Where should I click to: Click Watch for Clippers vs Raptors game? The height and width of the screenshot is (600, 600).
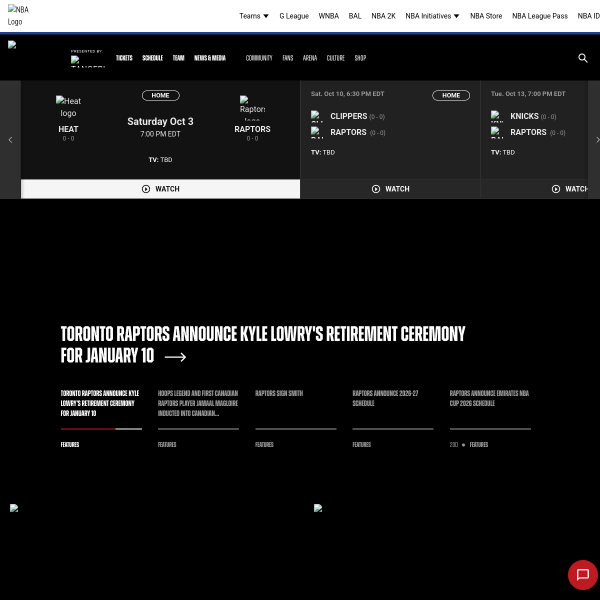pyautogui.click(x=390, y=189)
